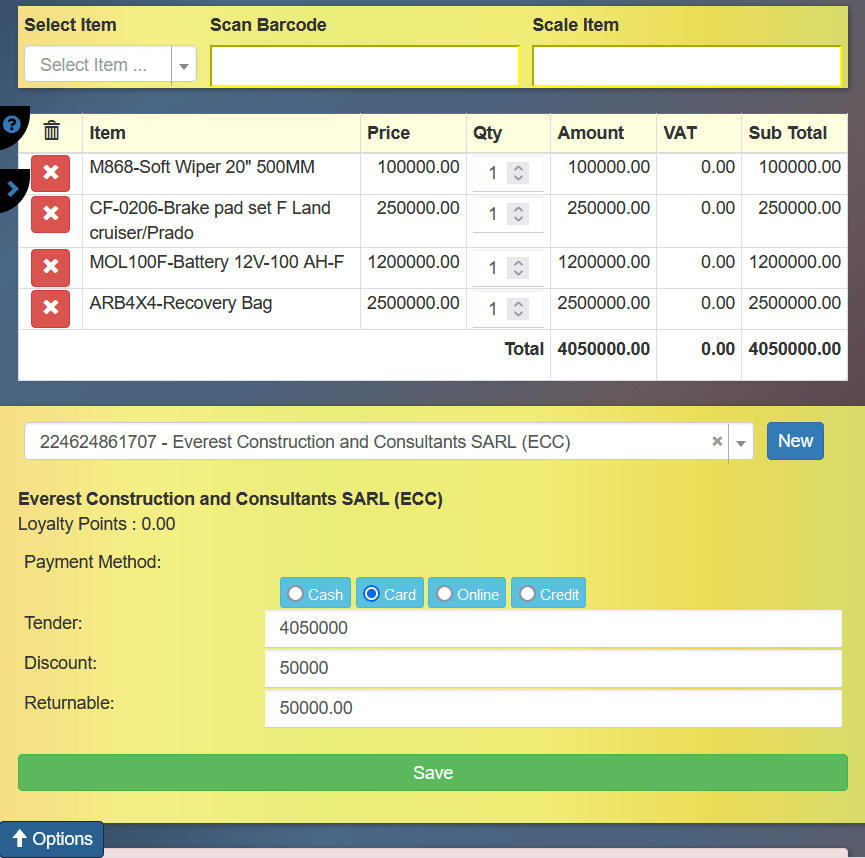Expand the customer dropdown arrow
The width and height of the screenshot is (865, 858).
(x=741, y=442)
